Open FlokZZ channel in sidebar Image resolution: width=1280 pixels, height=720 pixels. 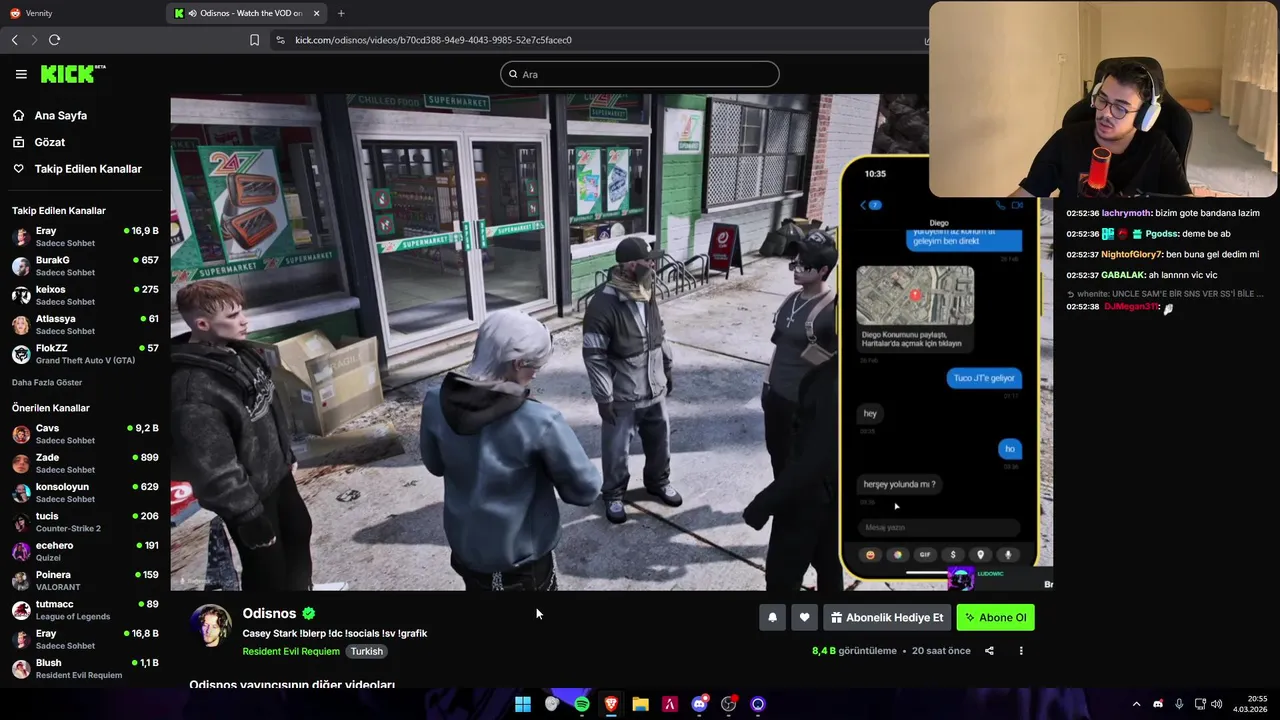[x=85, y=354]
